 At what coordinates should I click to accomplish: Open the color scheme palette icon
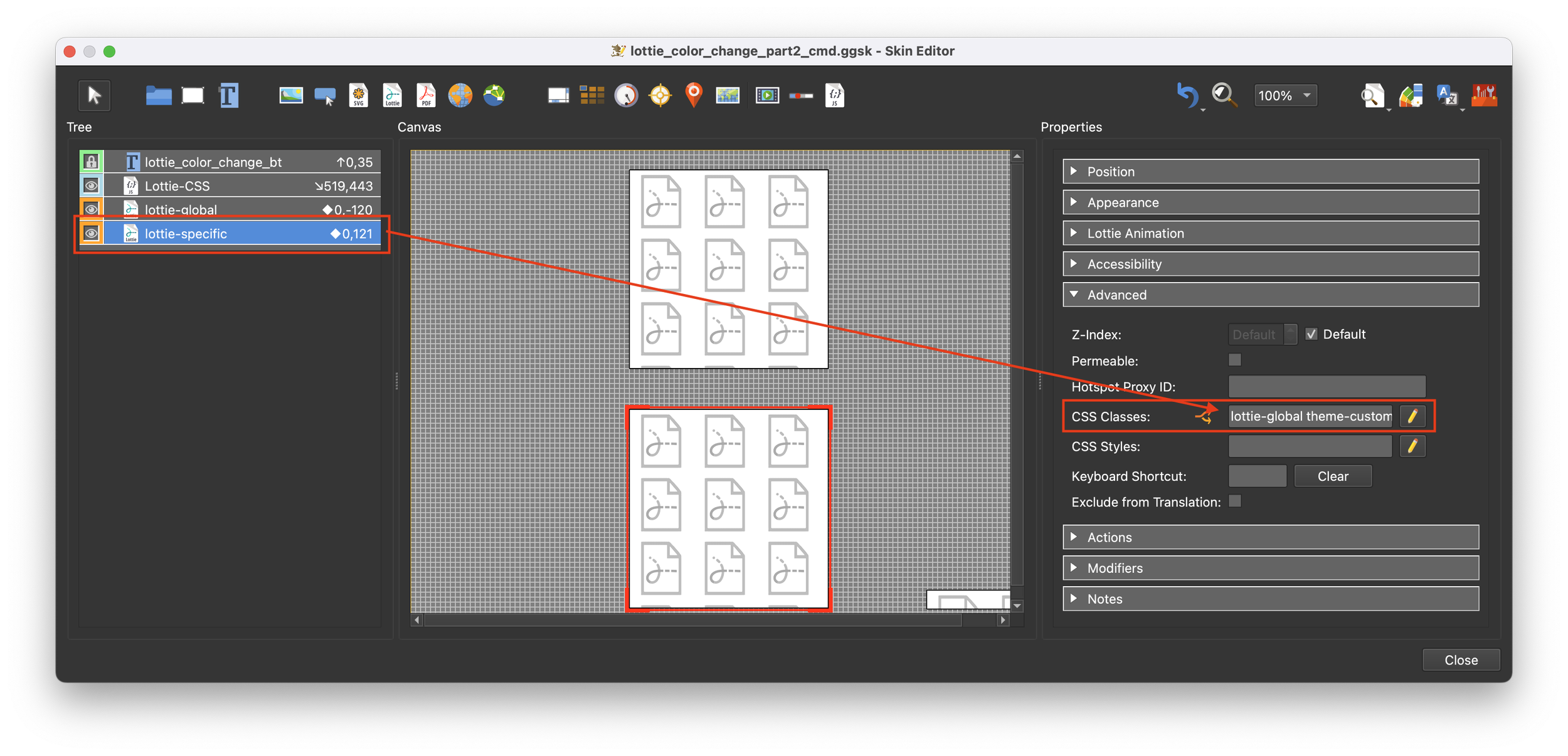click(1410, 95)
